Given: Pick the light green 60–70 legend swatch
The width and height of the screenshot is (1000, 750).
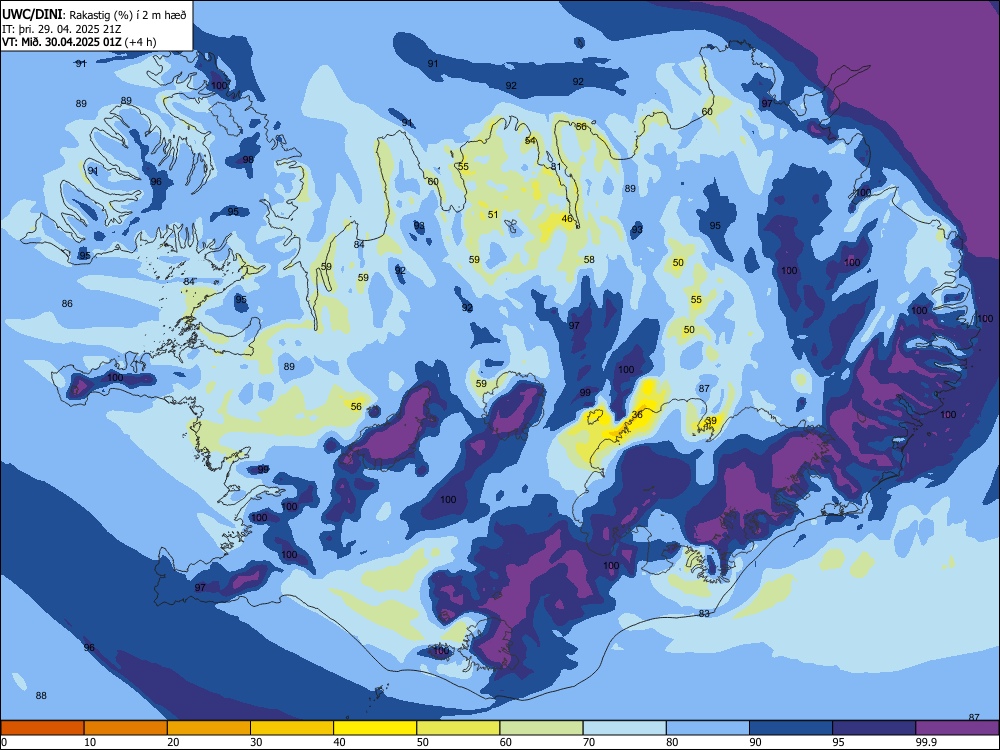Looking at the screenshot, I should pyautogui.click(x=541, y=728).
